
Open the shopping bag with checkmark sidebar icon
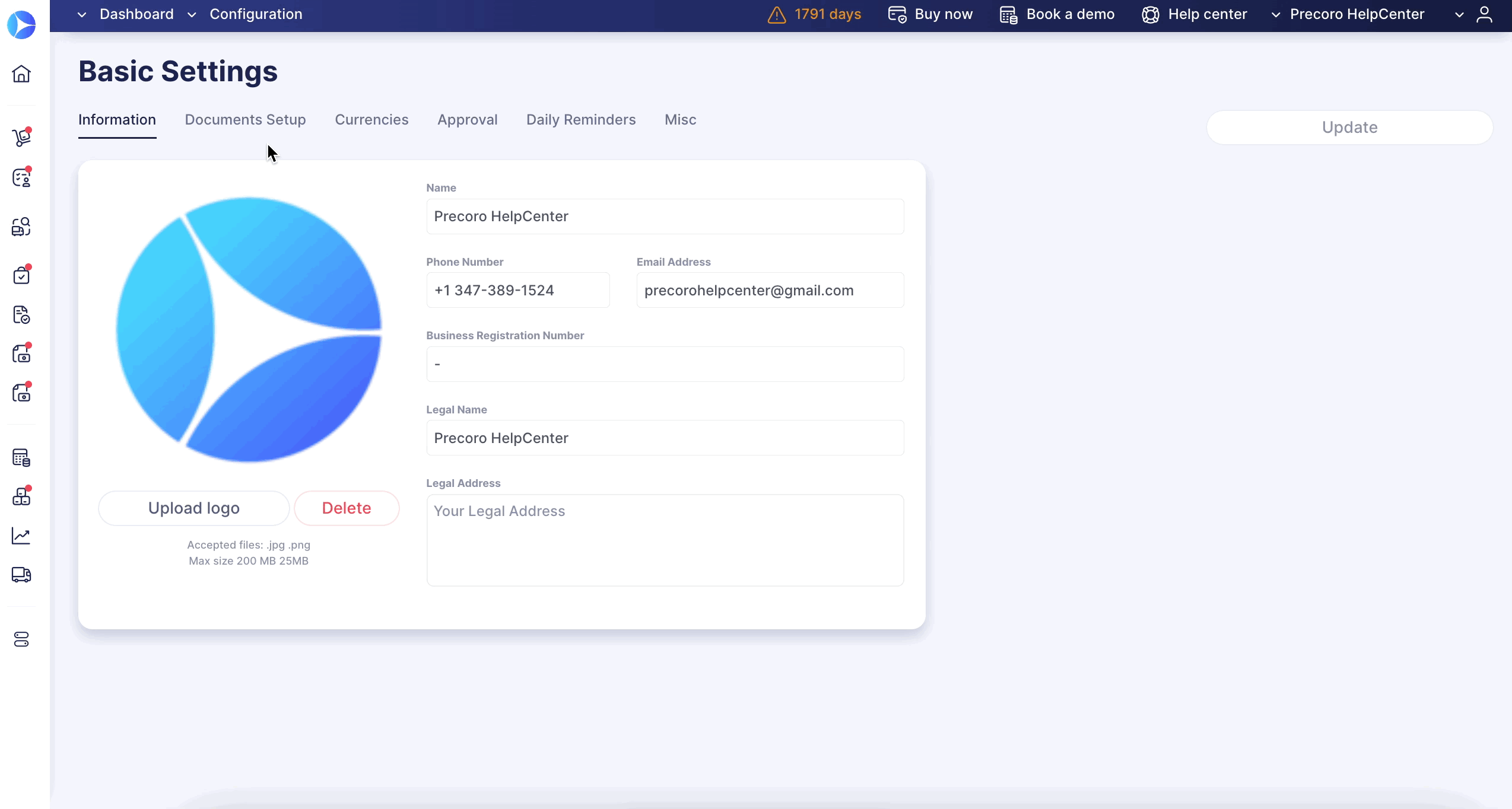click(x=21, y=275)
